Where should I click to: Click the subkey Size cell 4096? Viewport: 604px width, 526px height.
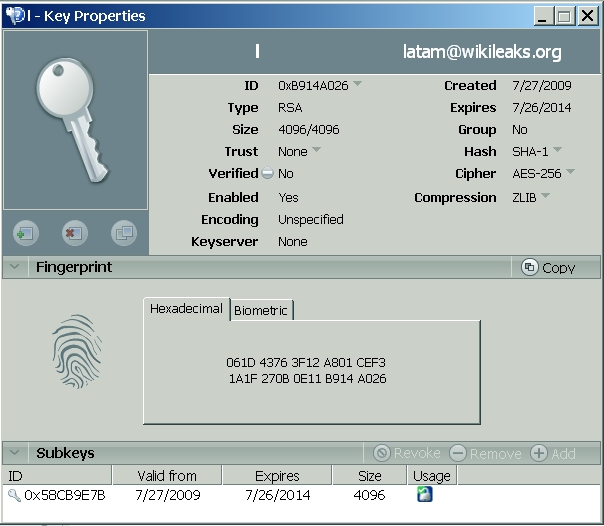pos(369,495)
